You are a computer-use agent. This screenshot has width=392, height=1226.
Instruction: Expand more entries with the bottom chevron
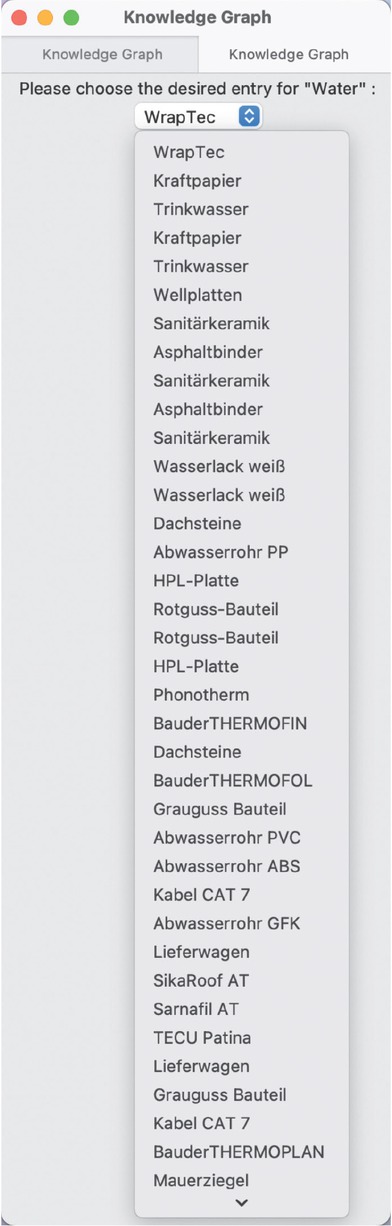click(241, 1203)
